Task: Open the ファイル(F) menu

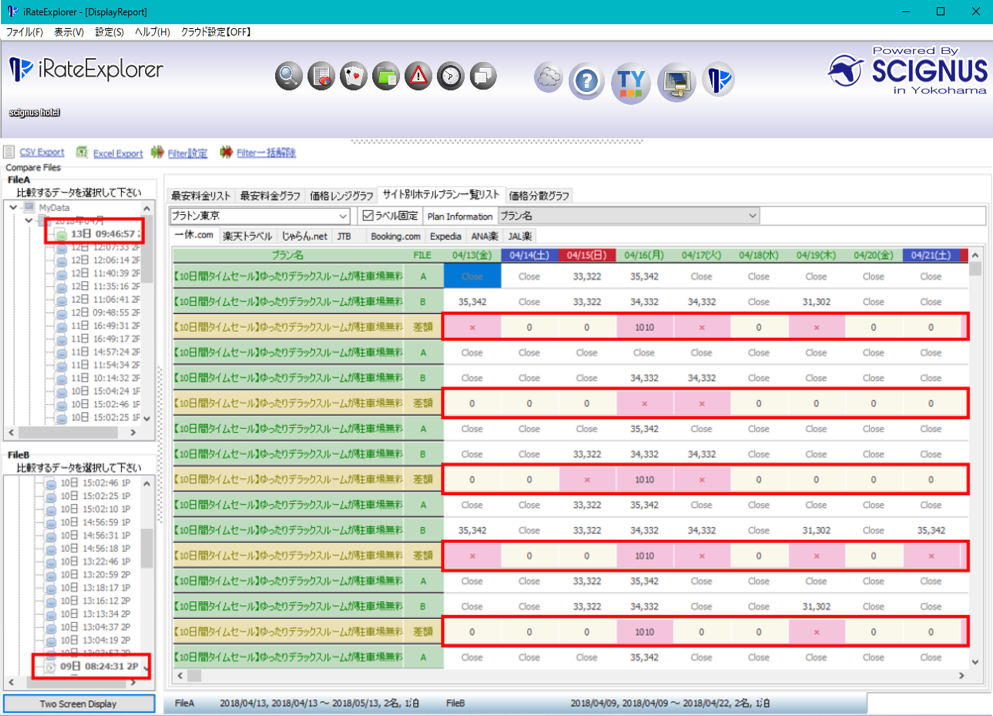Action: 25,32
